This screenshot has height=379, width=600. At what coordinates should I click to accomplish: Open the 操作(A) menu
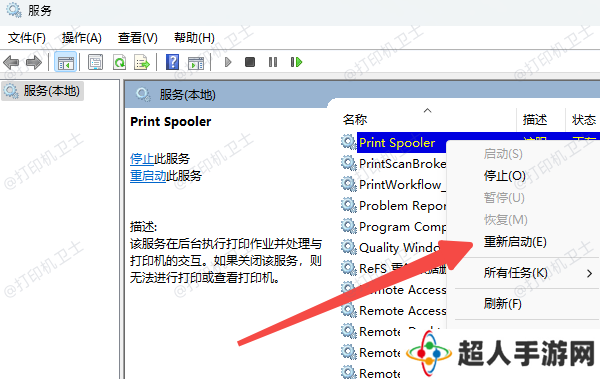[x=82, y=38]
